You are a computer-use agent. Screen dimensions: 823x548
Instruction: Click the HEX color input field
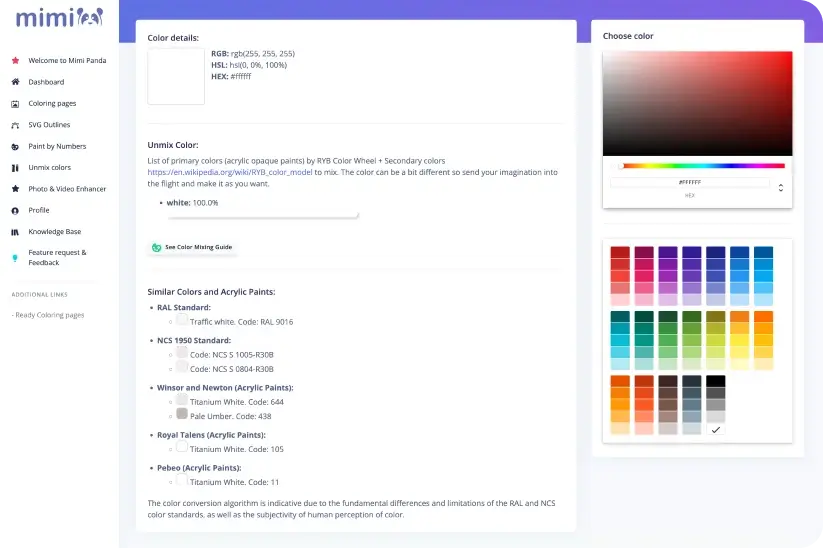pos(690,183)
